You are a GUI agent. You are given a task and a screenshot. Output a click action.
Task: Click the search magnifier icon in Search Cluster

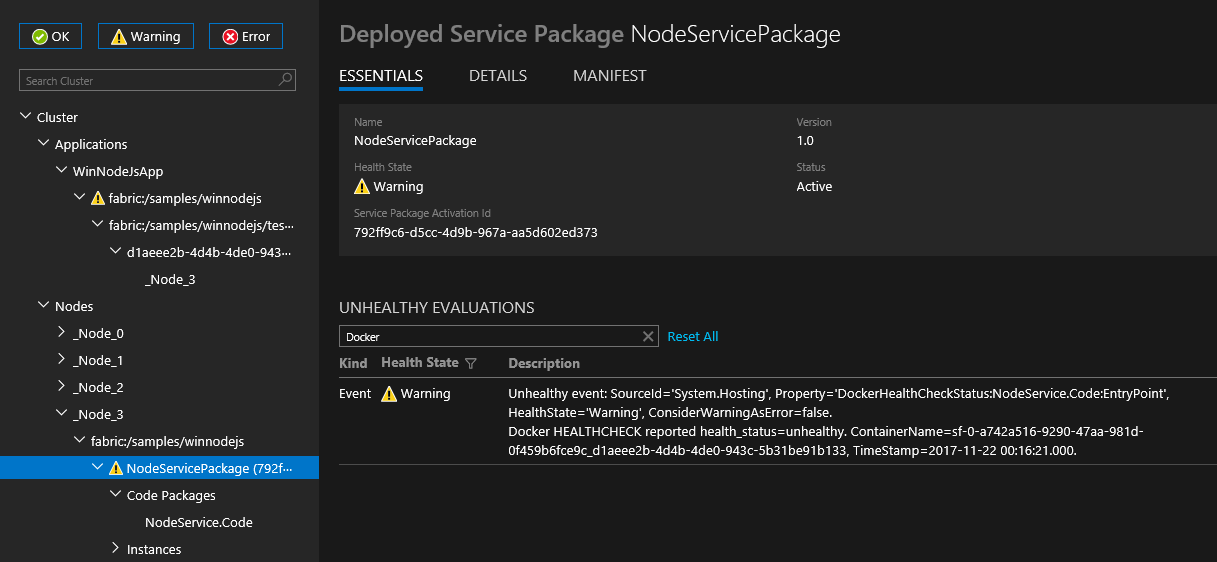(286, 81)
